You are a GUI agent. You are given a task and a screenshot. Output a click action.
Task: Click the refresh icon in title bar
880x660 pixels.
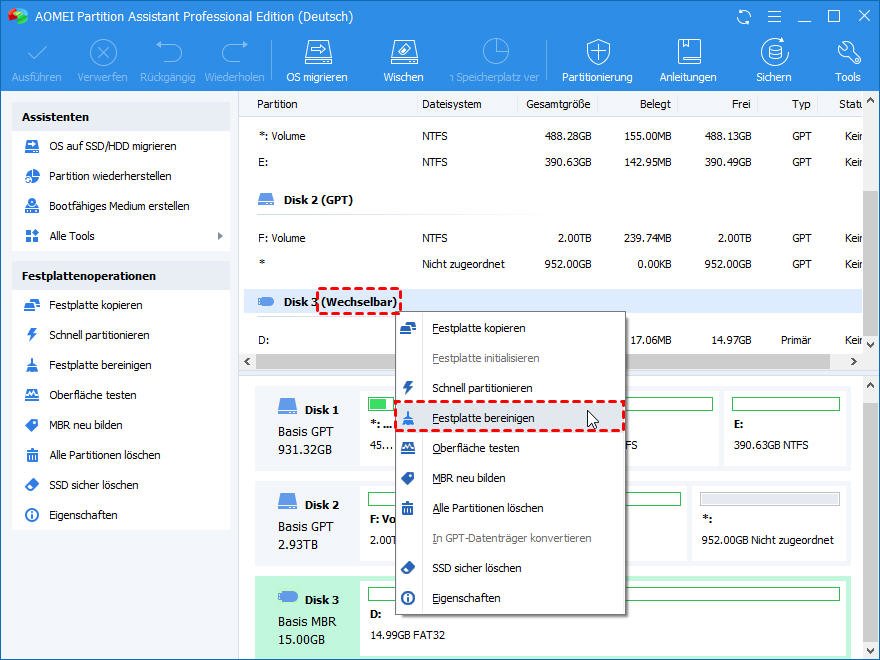click(x=744, y=17)
